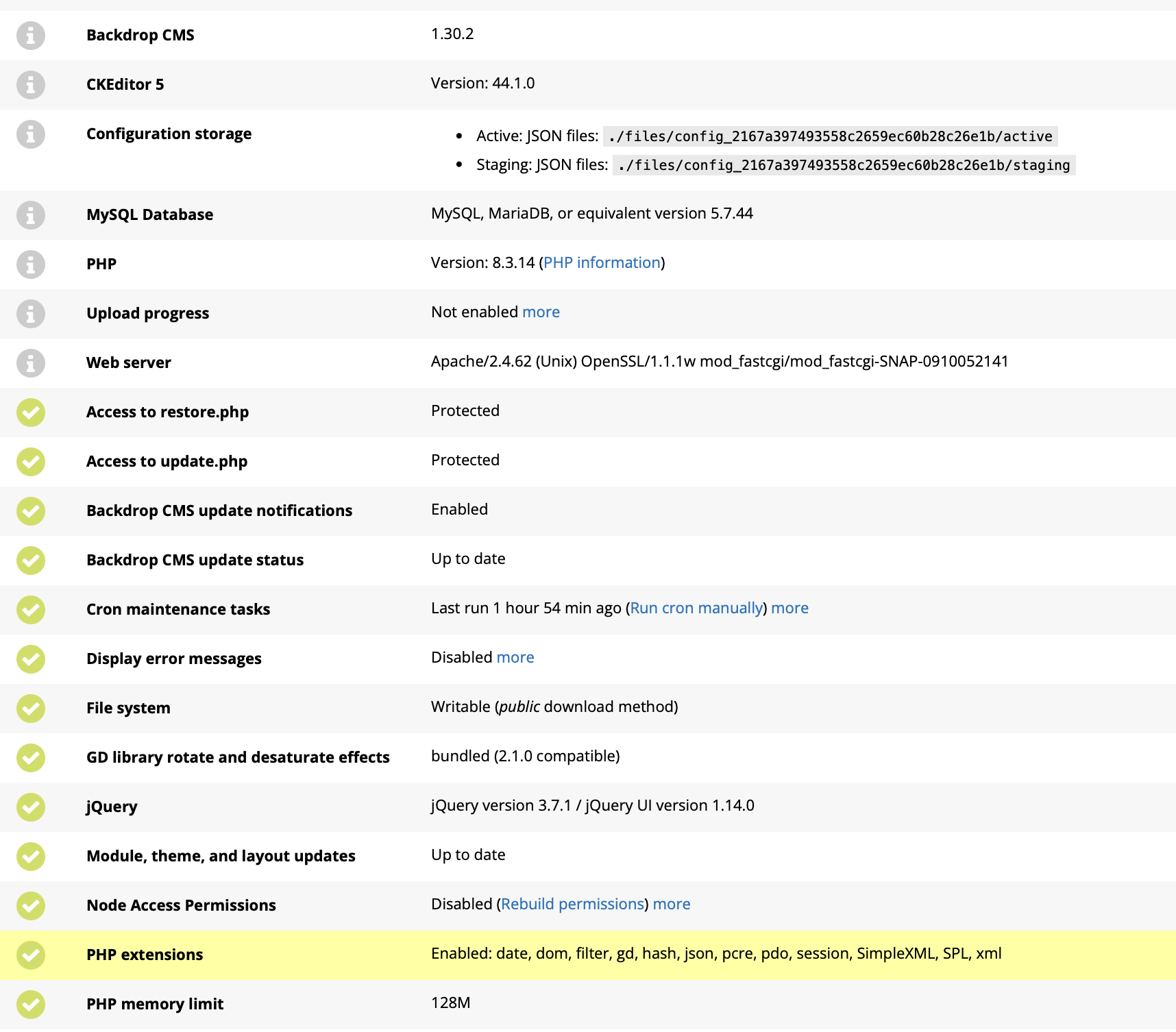
Task: Open the more link after Not enabled
Action: [541, 312]
